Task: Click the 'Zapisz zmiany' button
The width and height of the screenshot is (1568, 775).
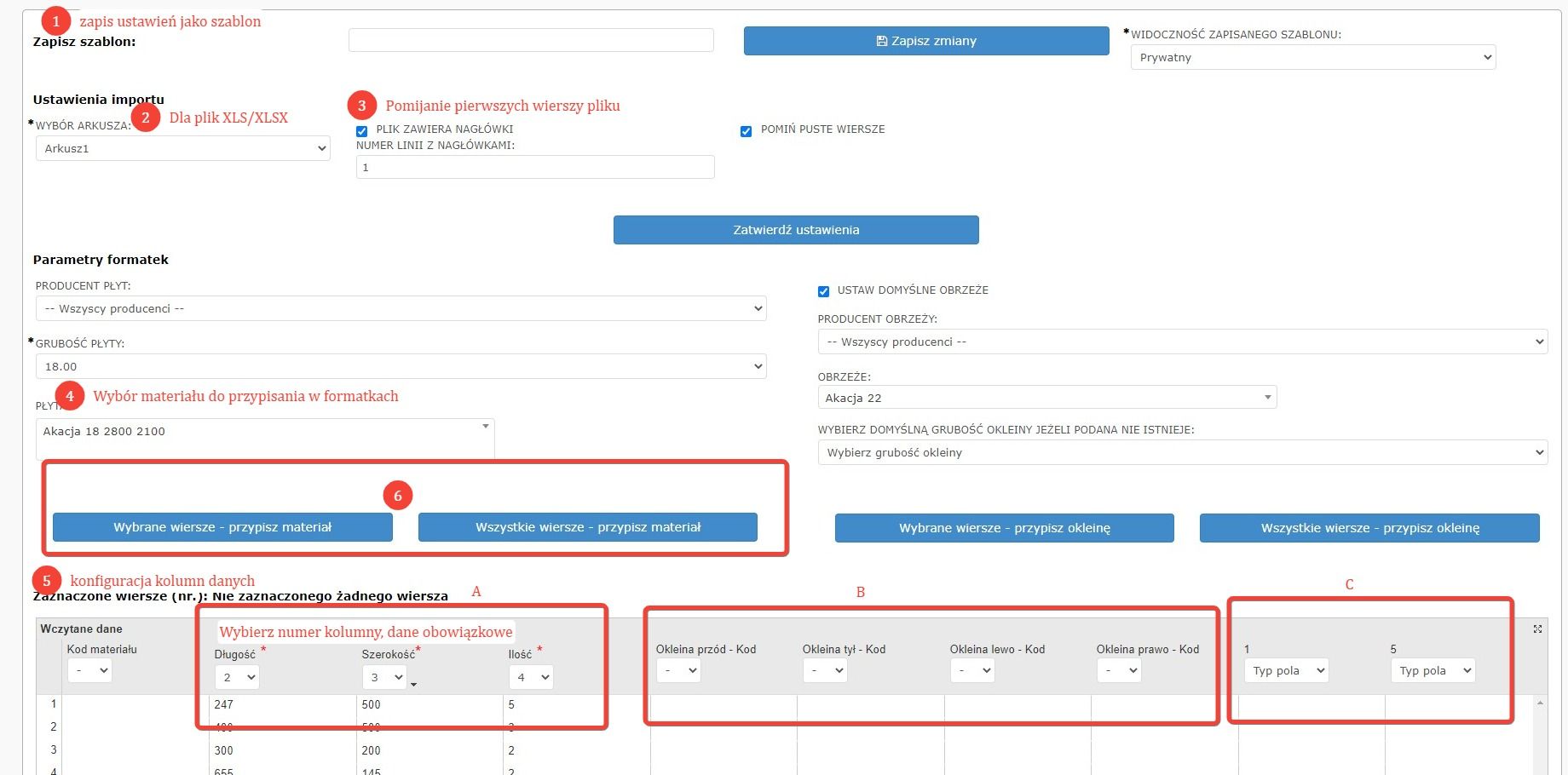Action: 926,41
